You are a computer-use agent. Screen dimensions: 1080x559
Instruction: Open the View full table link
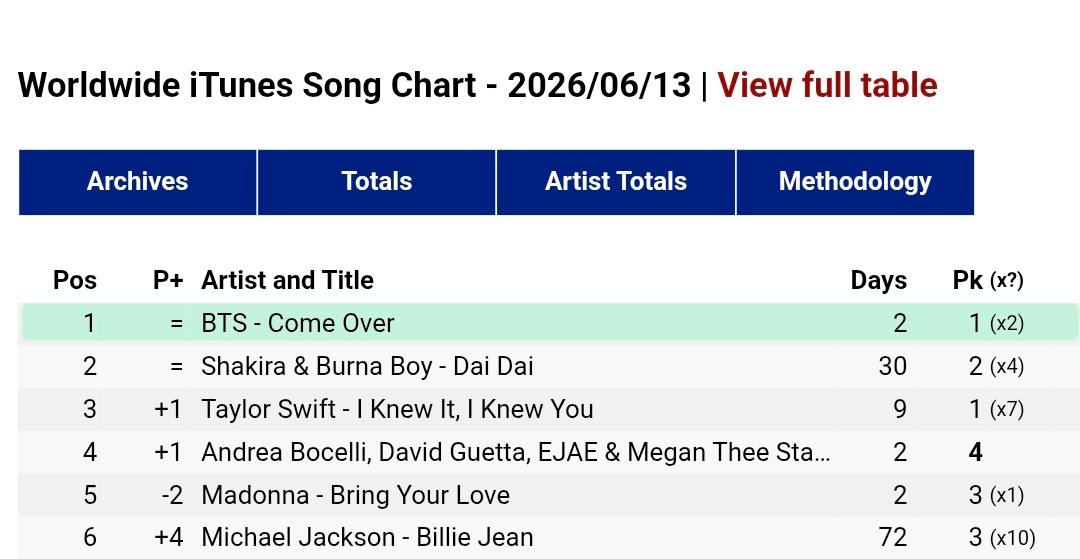pos(827,85)
